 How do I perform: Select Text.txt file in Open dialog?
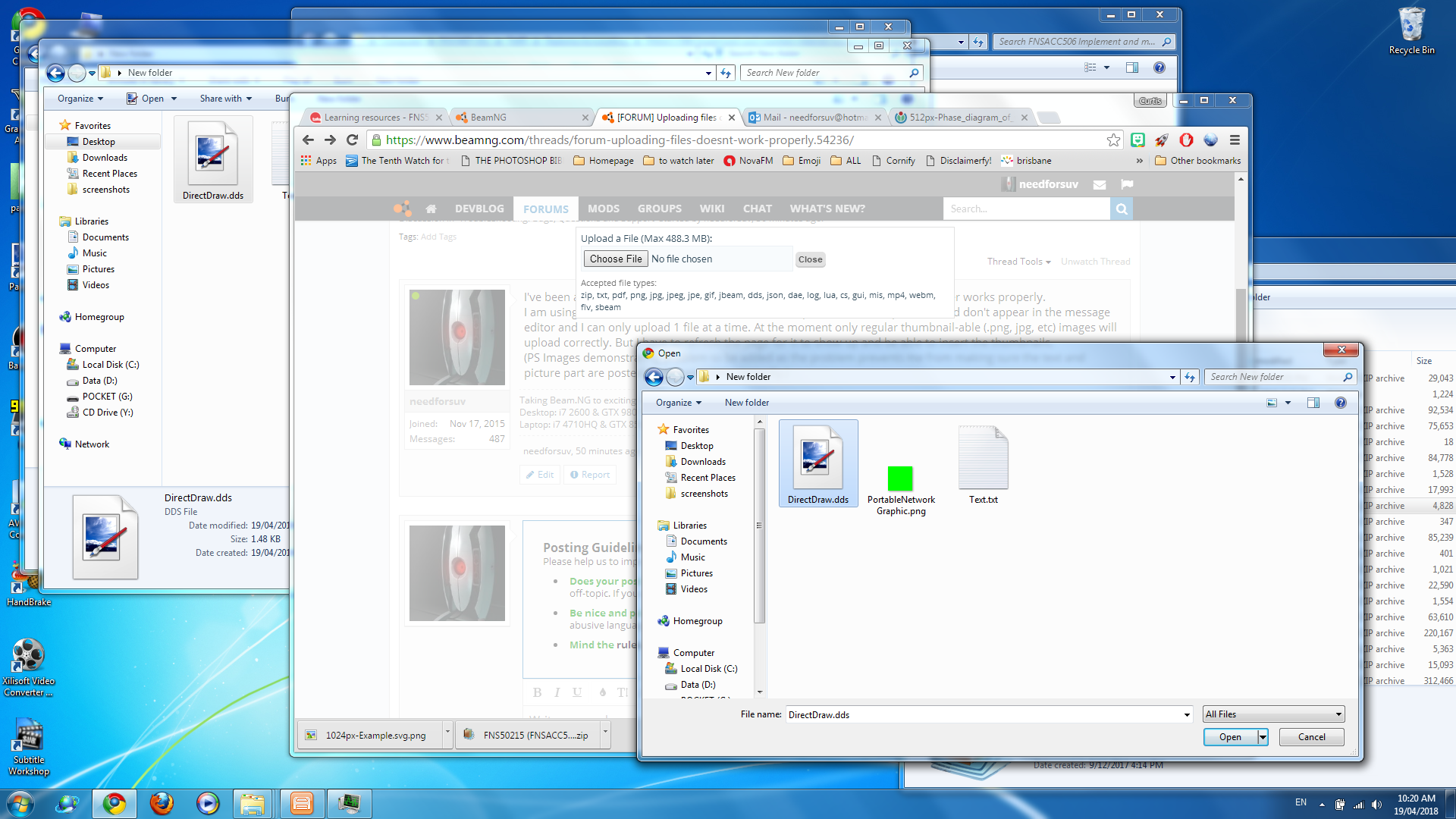(x=984, y=464)
